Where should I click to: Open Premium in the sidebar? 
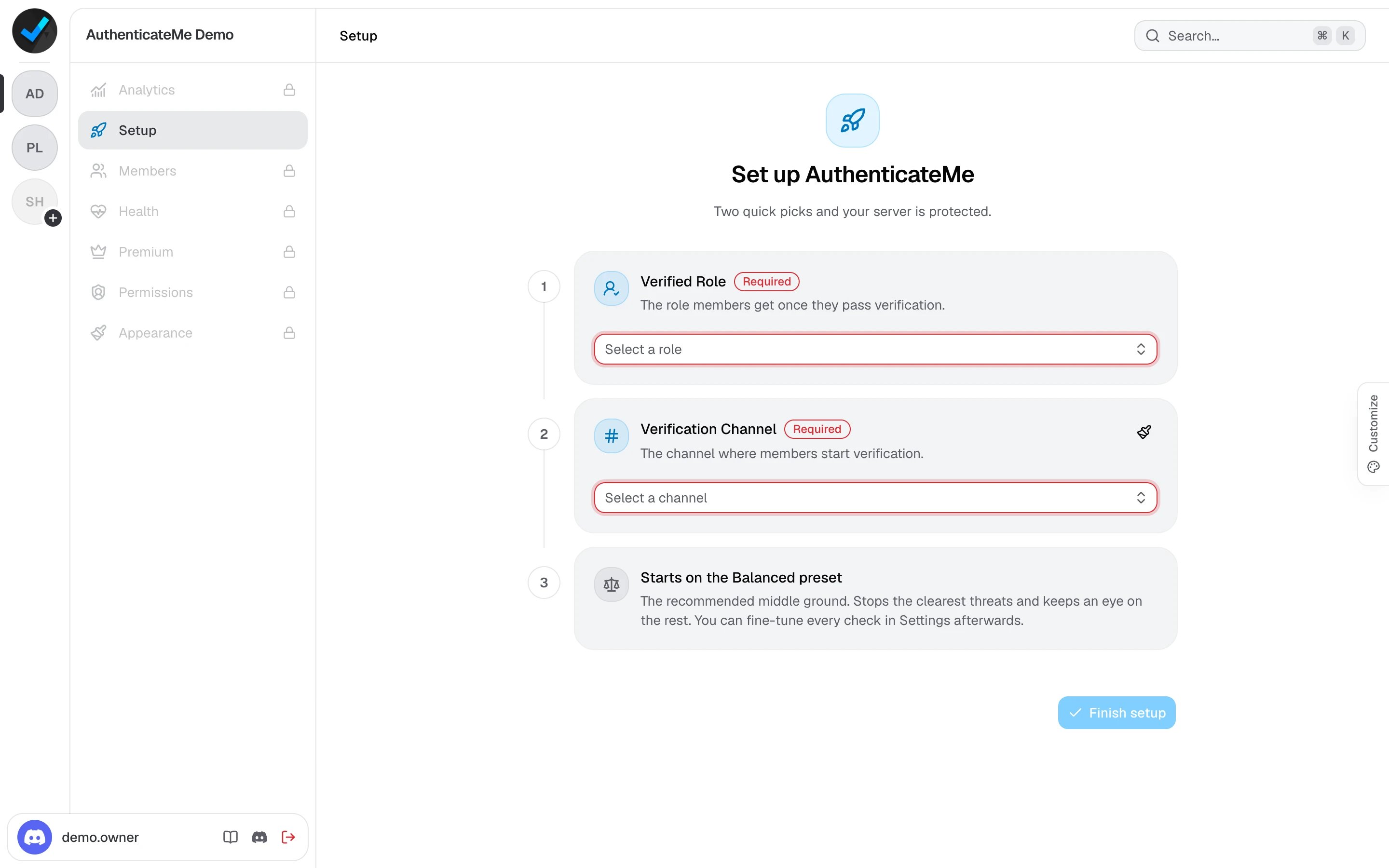click(193, 252)
